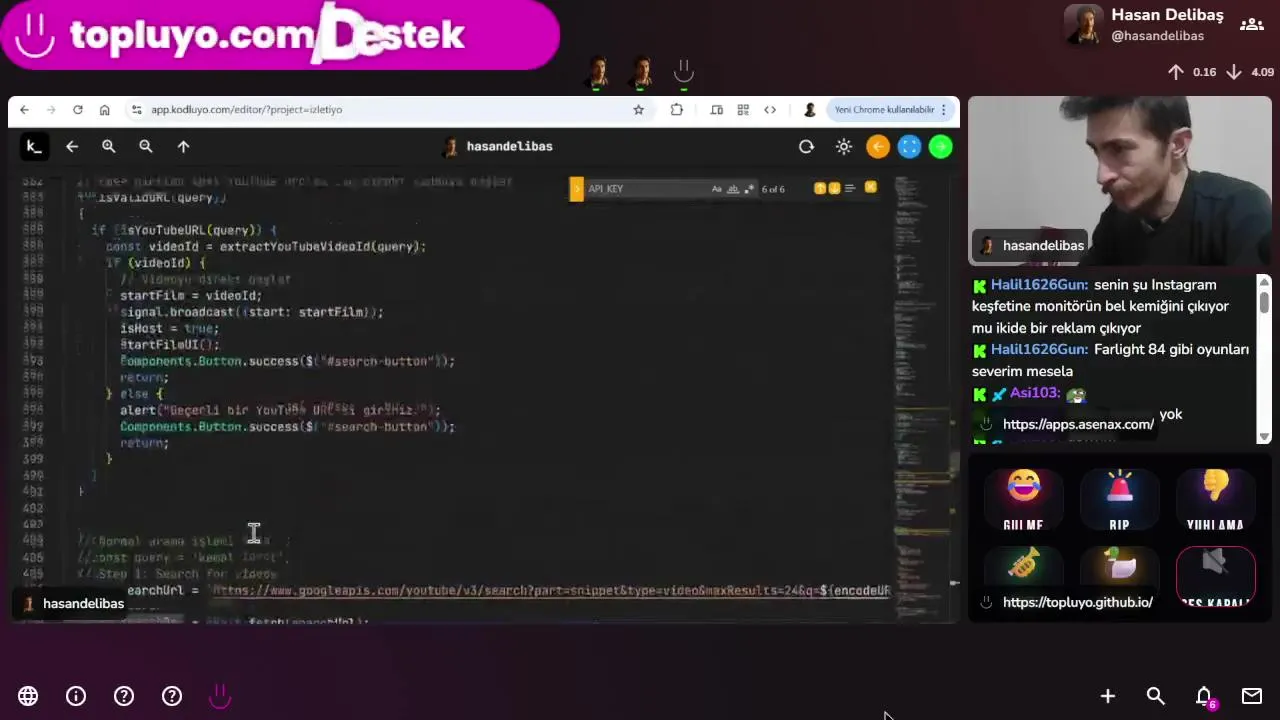Click the green forward circle button
This screenshot has width=1280, height=720.
[940, 147]
